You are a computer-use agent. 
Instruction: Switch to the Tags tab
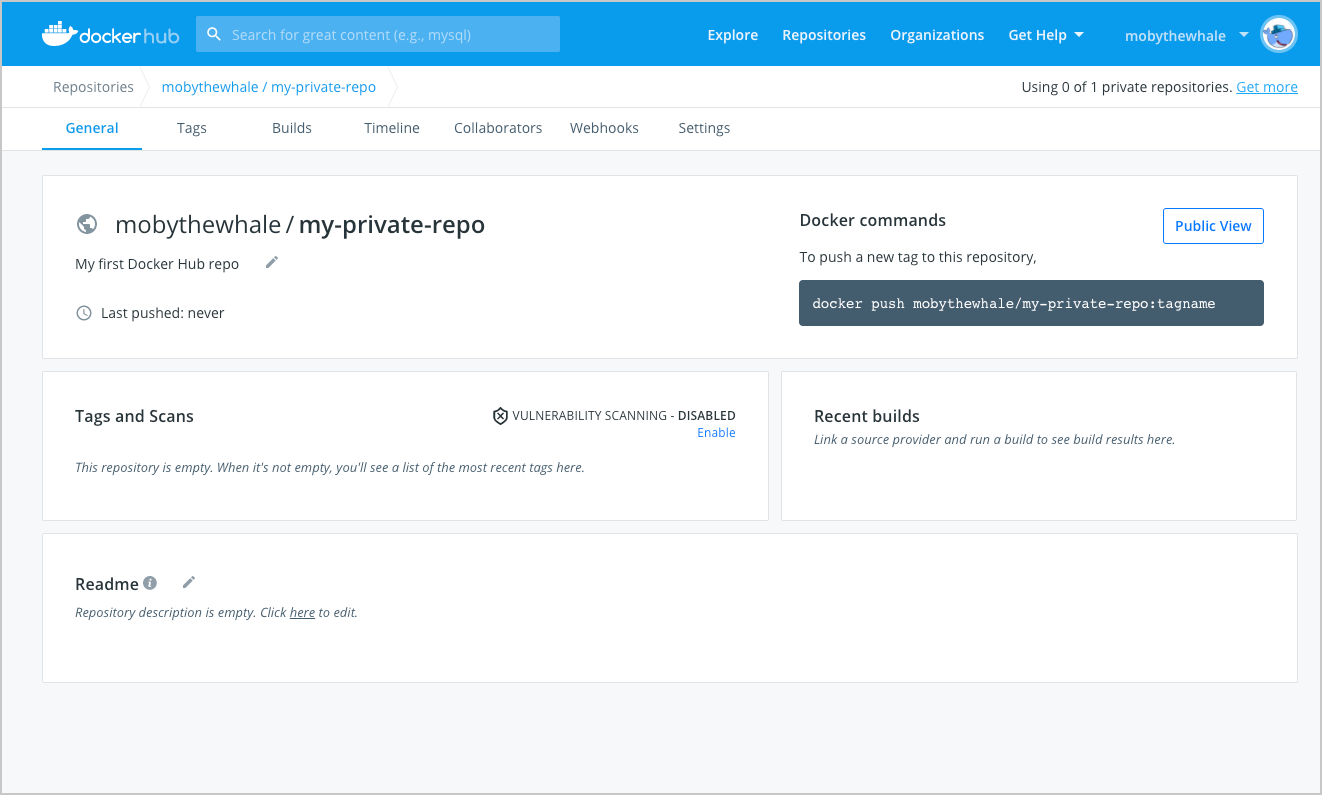192,128
